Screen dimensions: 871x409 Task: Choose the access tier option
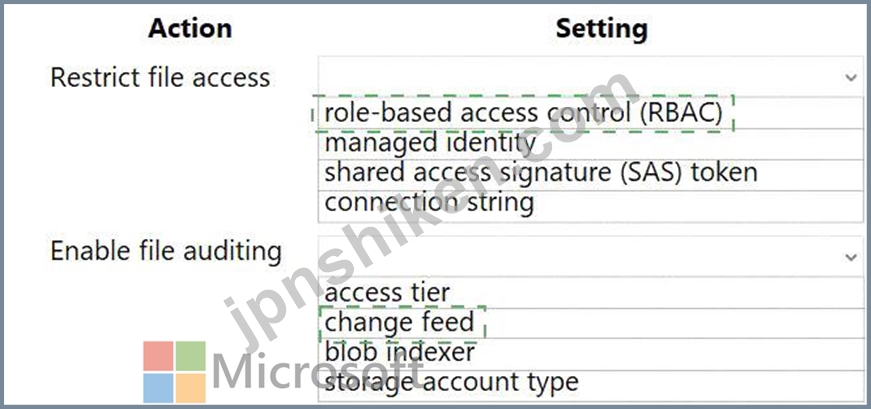point(590,293)
